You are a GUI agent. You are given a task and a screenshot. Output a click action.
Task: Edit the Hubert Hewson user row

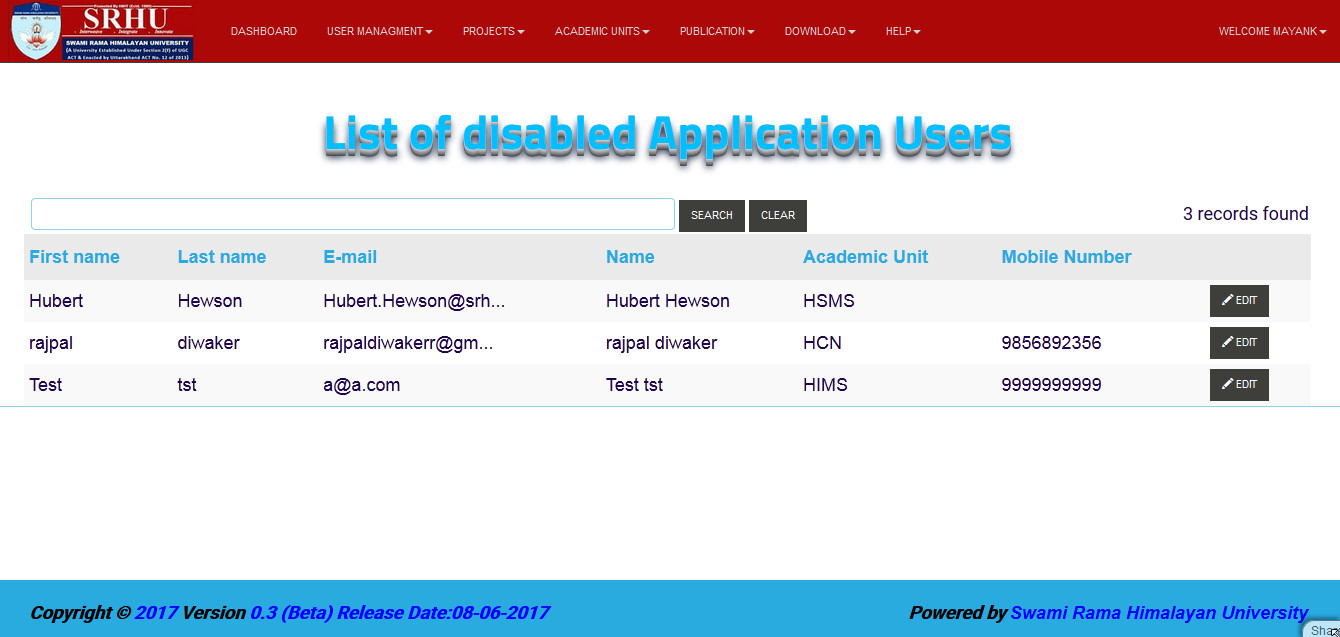click(x=1239, y=301)
